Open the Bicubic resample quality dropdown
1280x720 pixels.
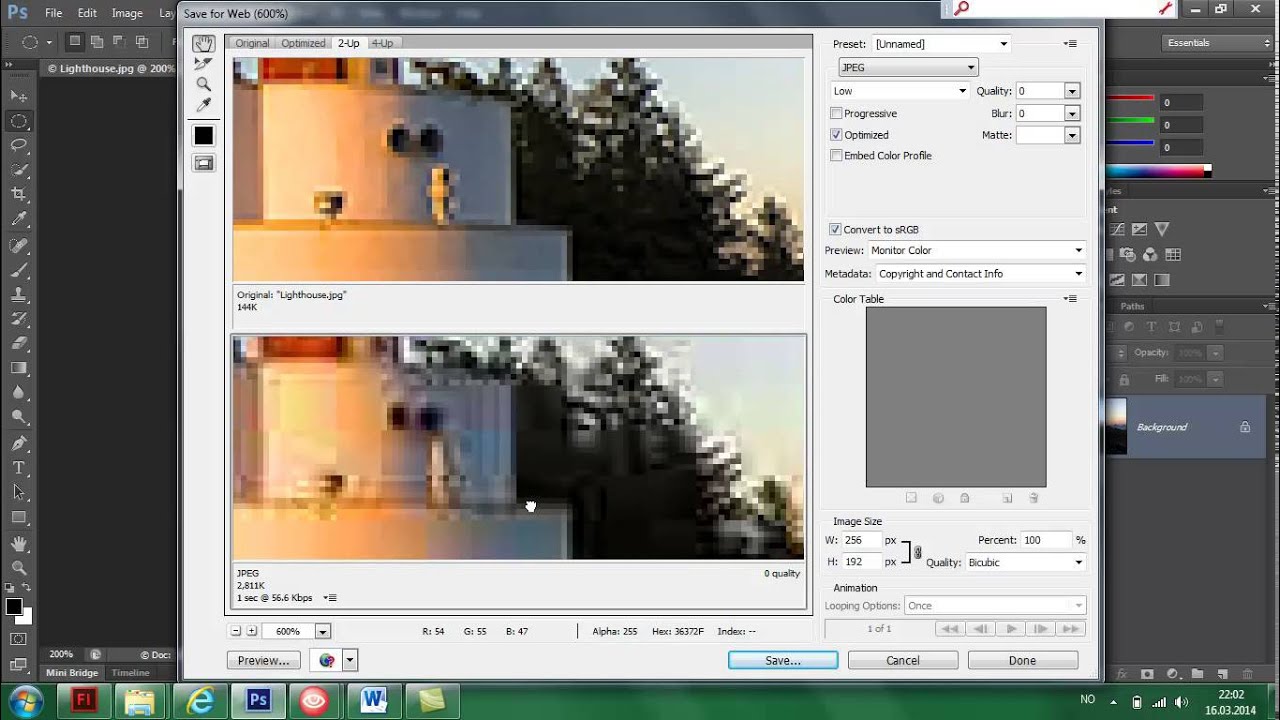(x=1026, y=563)
